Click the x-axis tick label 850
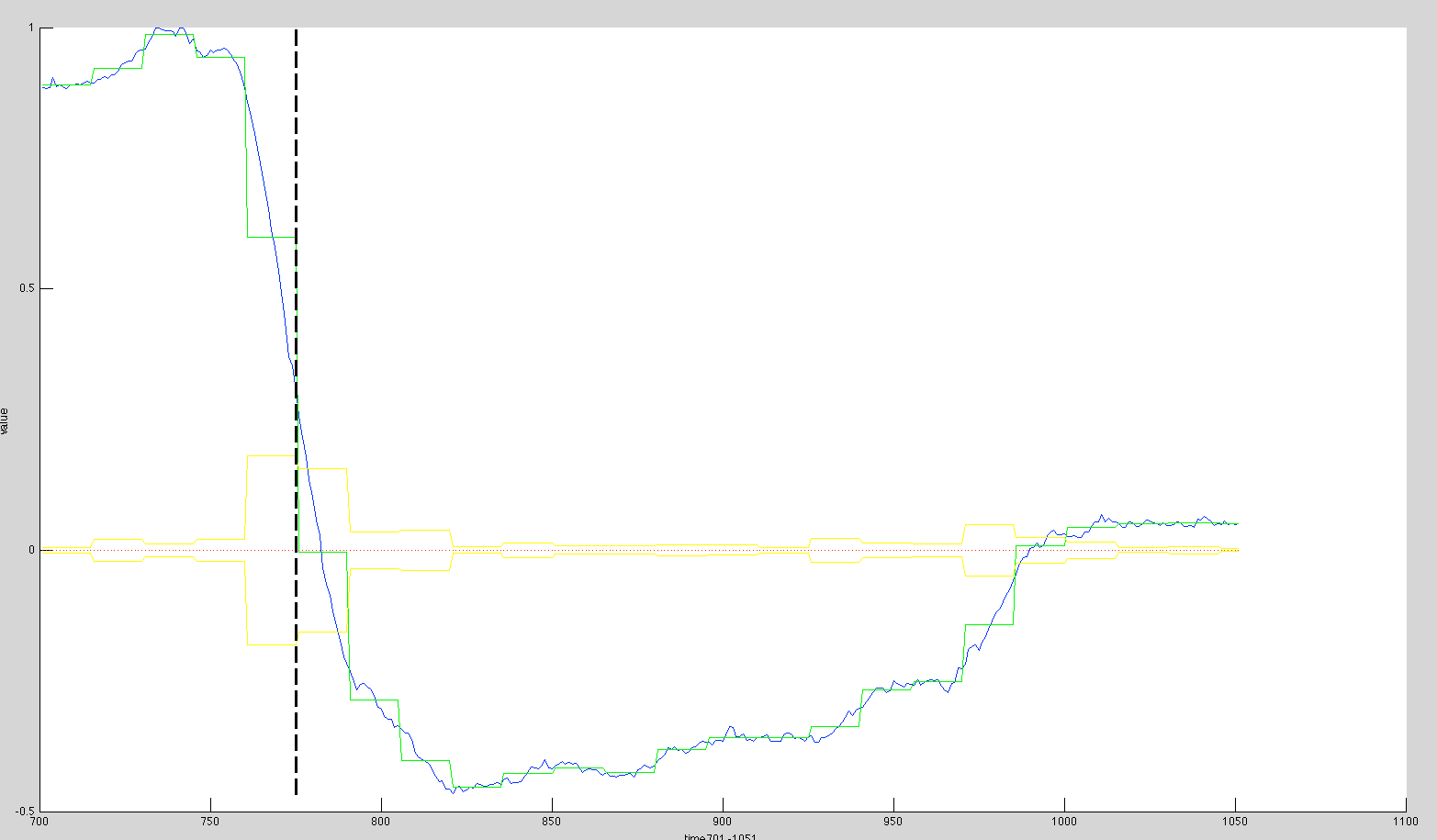 [x=552, y=822]
